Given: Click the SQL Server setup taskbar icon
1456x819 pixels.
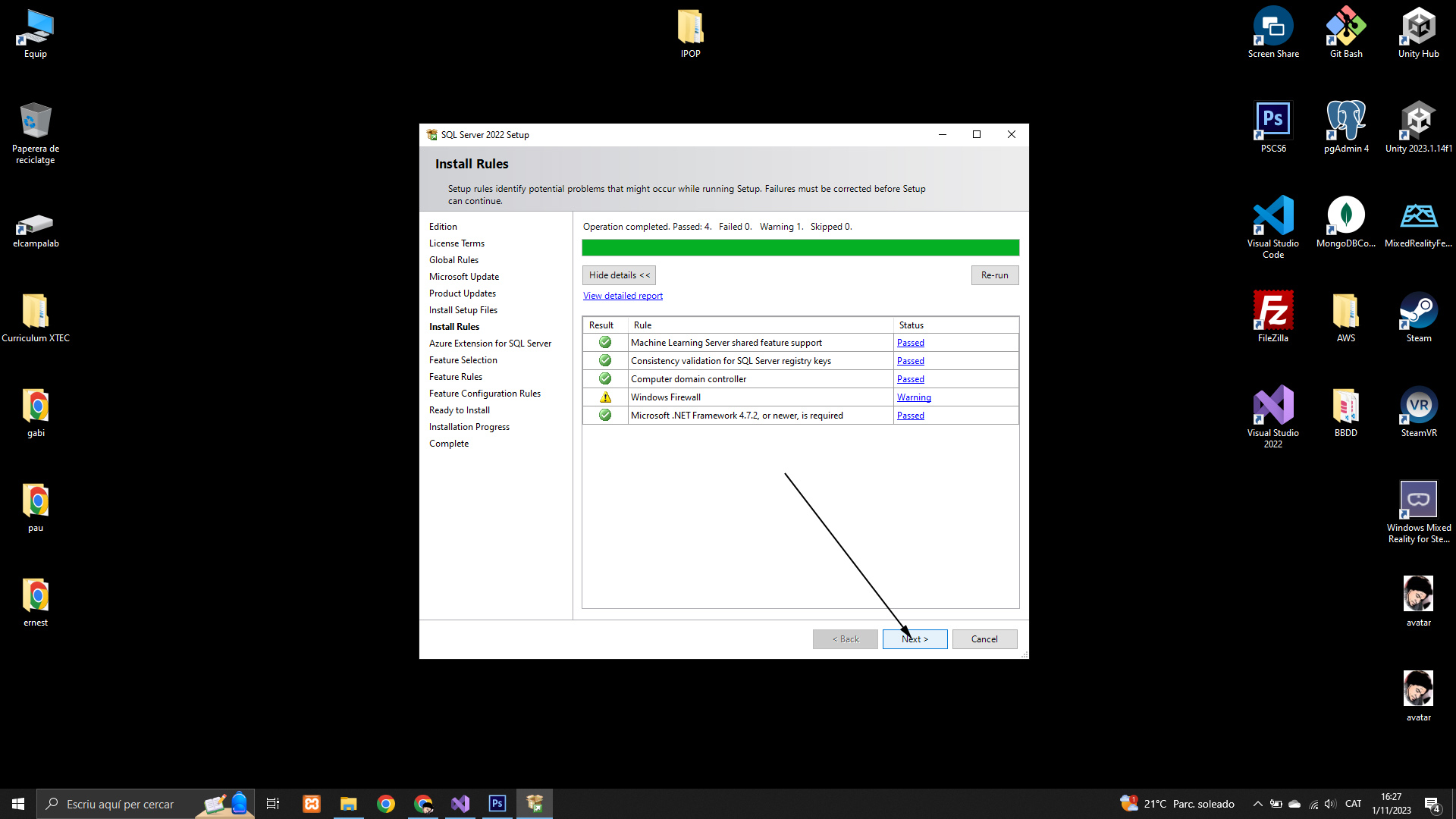Looking at the screenshot, I should (535, 804).
